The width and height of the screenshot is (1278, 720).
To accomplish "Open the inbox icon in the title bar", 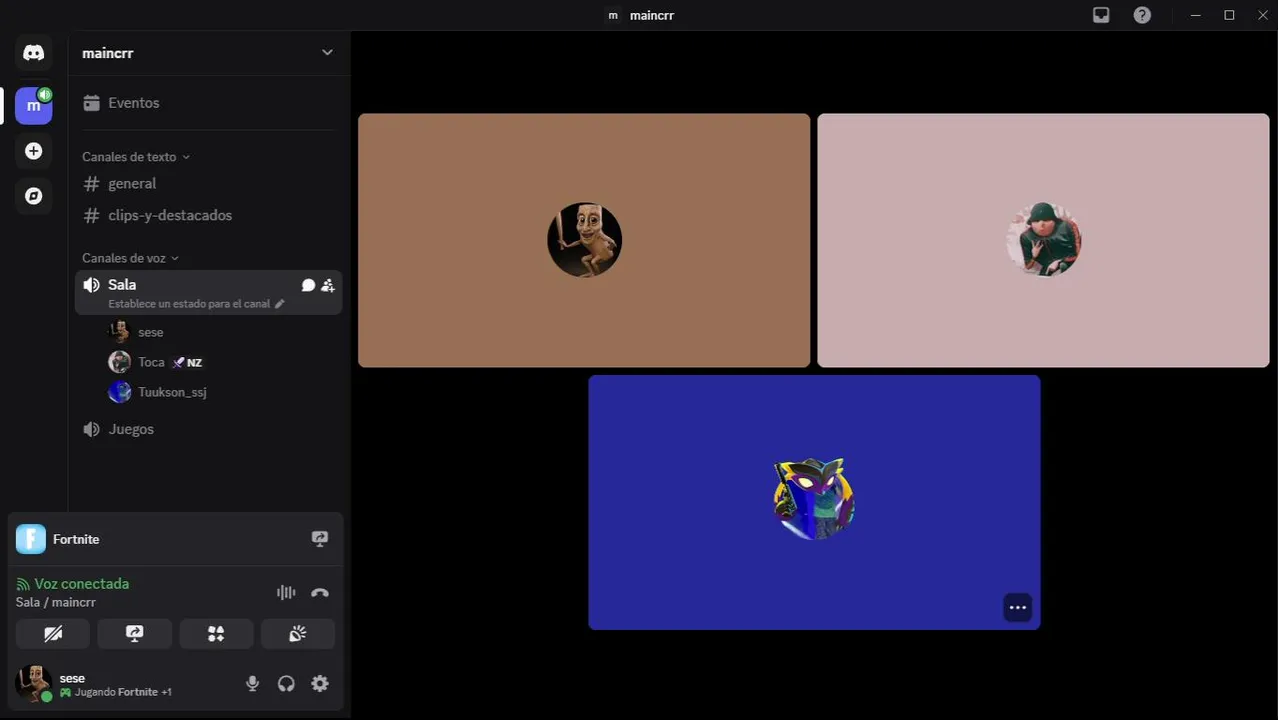I will (1101, 15).
